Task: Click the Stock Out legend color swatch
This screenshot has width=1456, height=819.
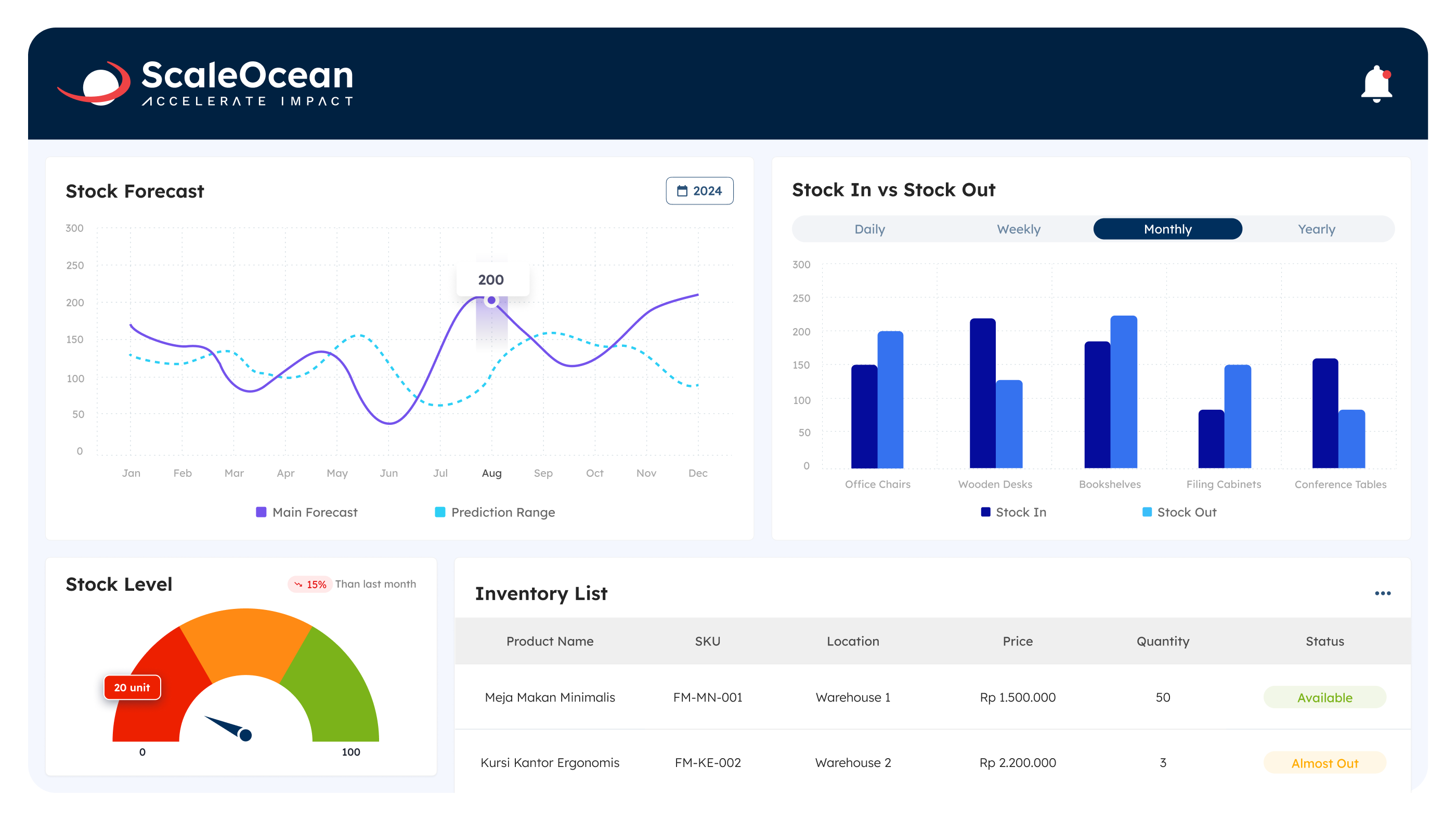Action: point(1147,512)
